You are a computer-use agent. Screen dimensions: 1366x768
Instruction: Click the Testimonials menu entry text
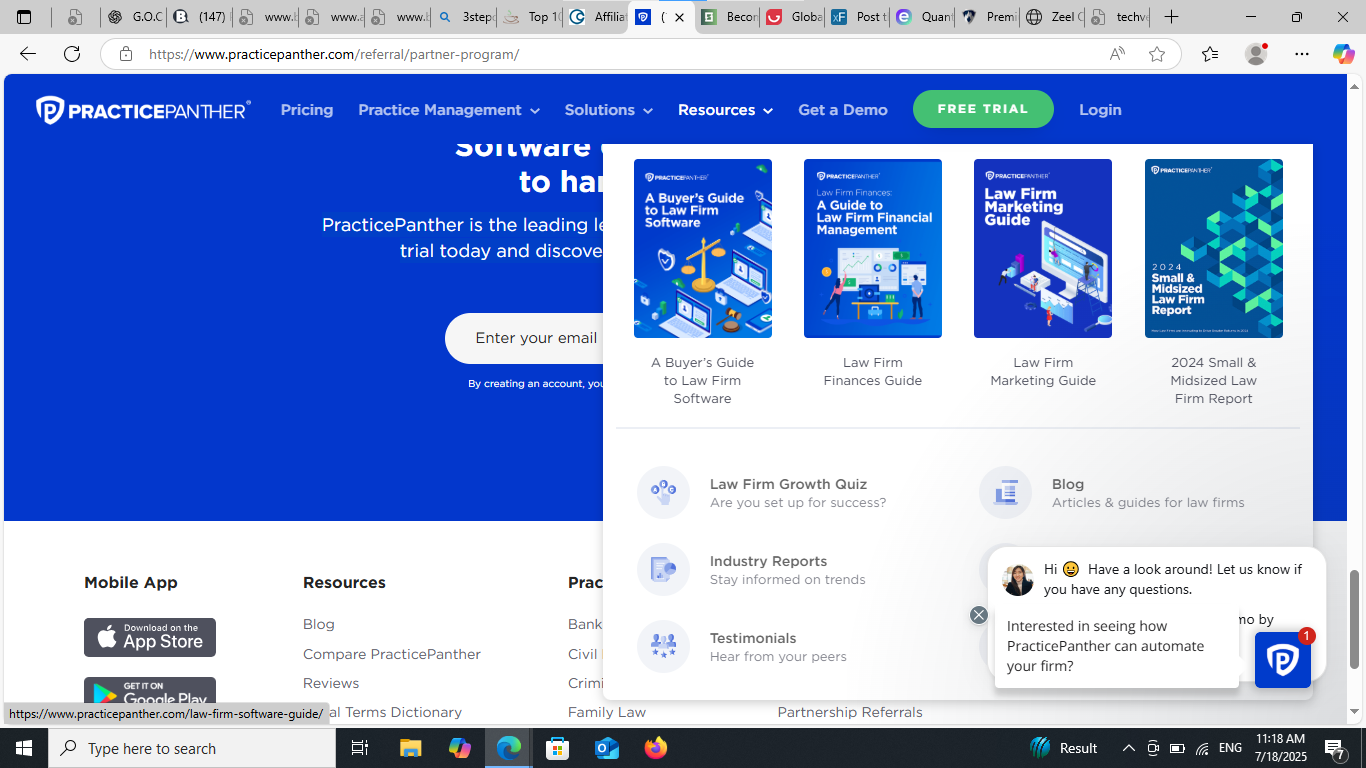(753, 638)
